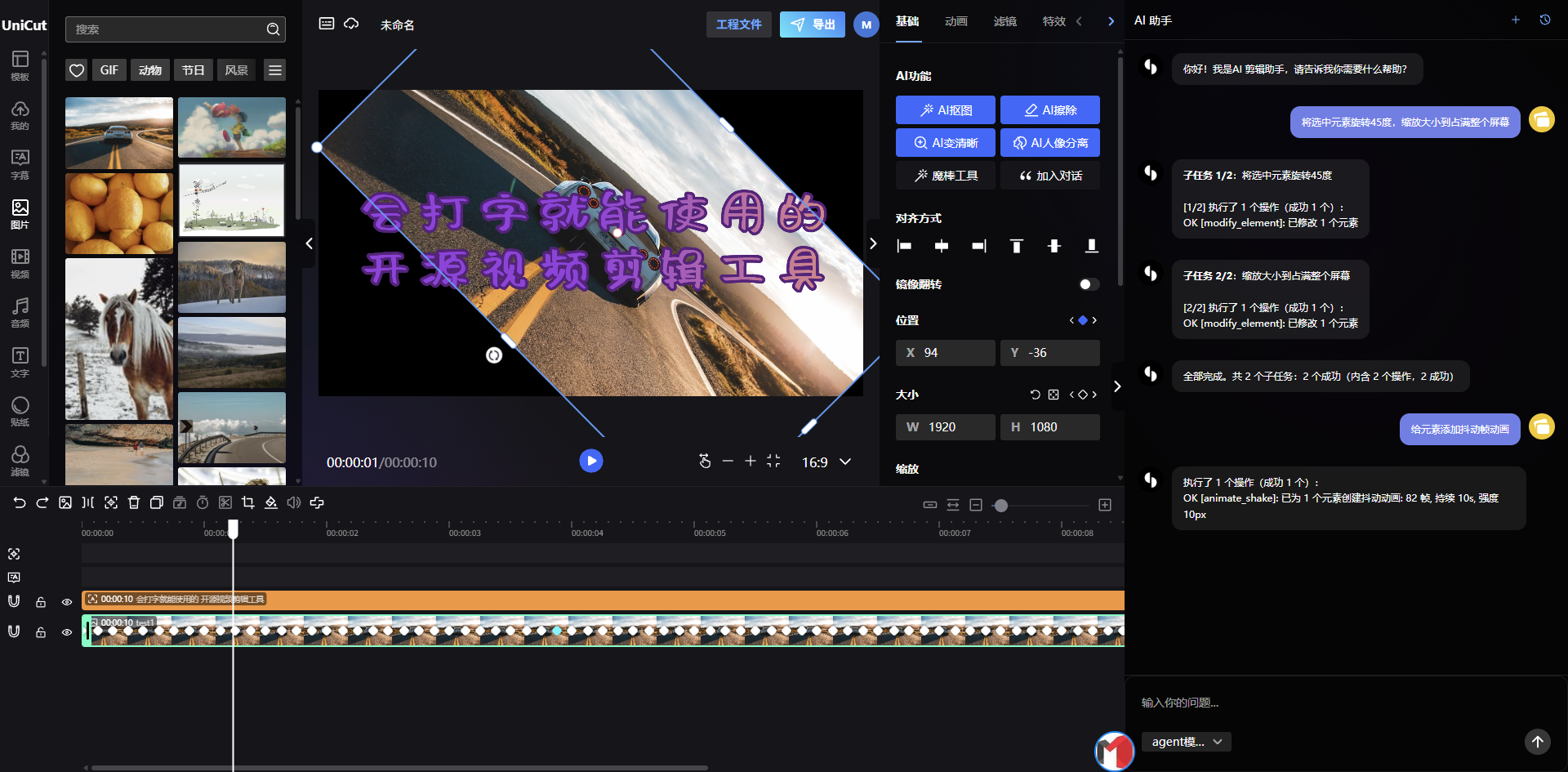Click the AI抠图 cutout button
The image size is (1568, 772).
coord(946,110)
